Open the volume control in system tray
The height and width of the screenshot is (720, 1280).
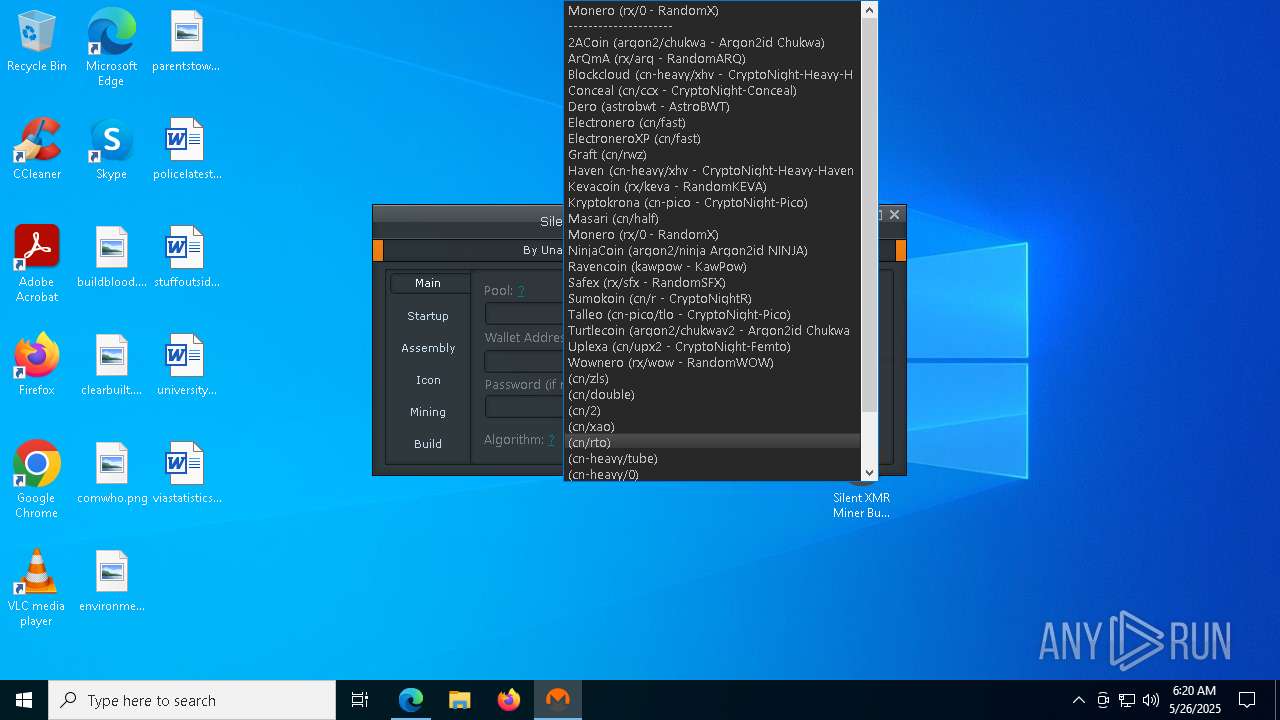1151,700
